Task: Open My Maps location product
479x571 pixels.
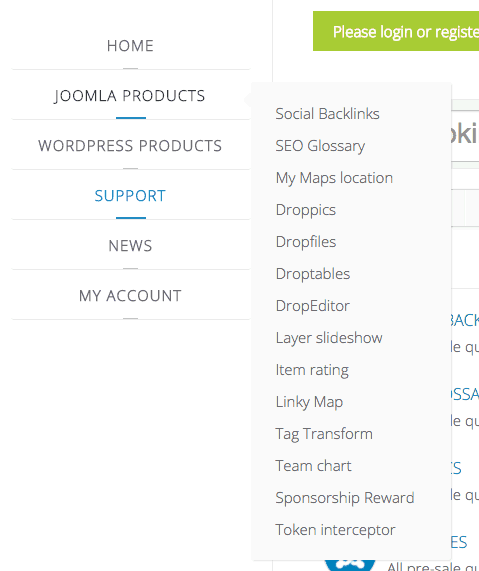Action: coord(334,178)
